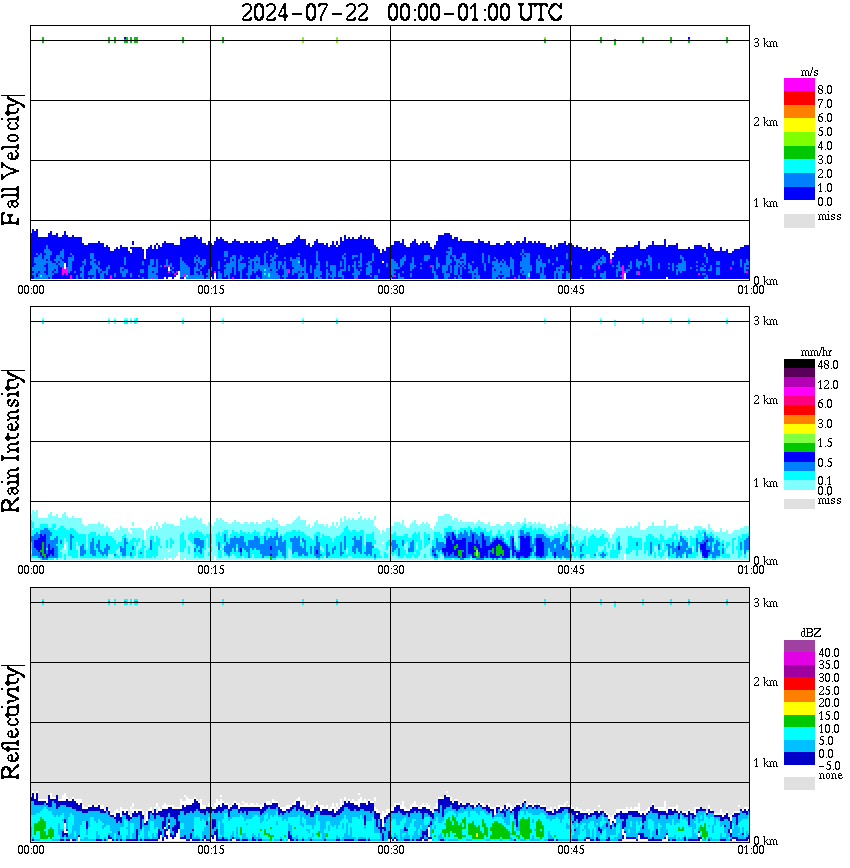Pick the dark blue swatch in the mm/hr legend
The height and width of the screenshot is (868, 850).
[799, 457]
